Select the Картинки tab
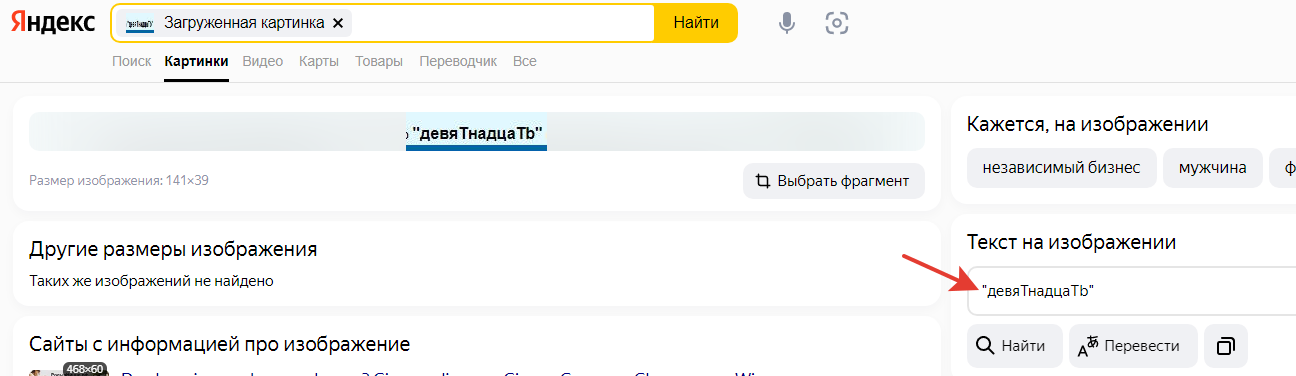 [196, 61]
